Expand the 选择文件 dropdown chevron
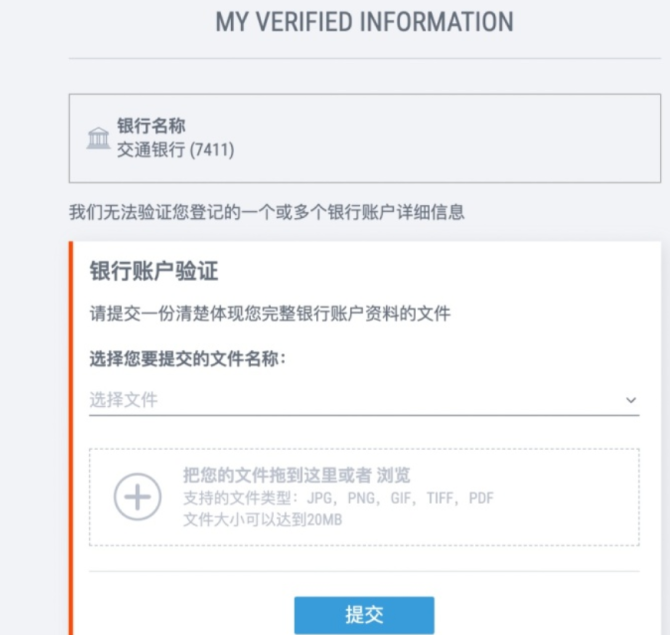Image resolution: width=670 pixels, height=635 pixels. point(631,400)
